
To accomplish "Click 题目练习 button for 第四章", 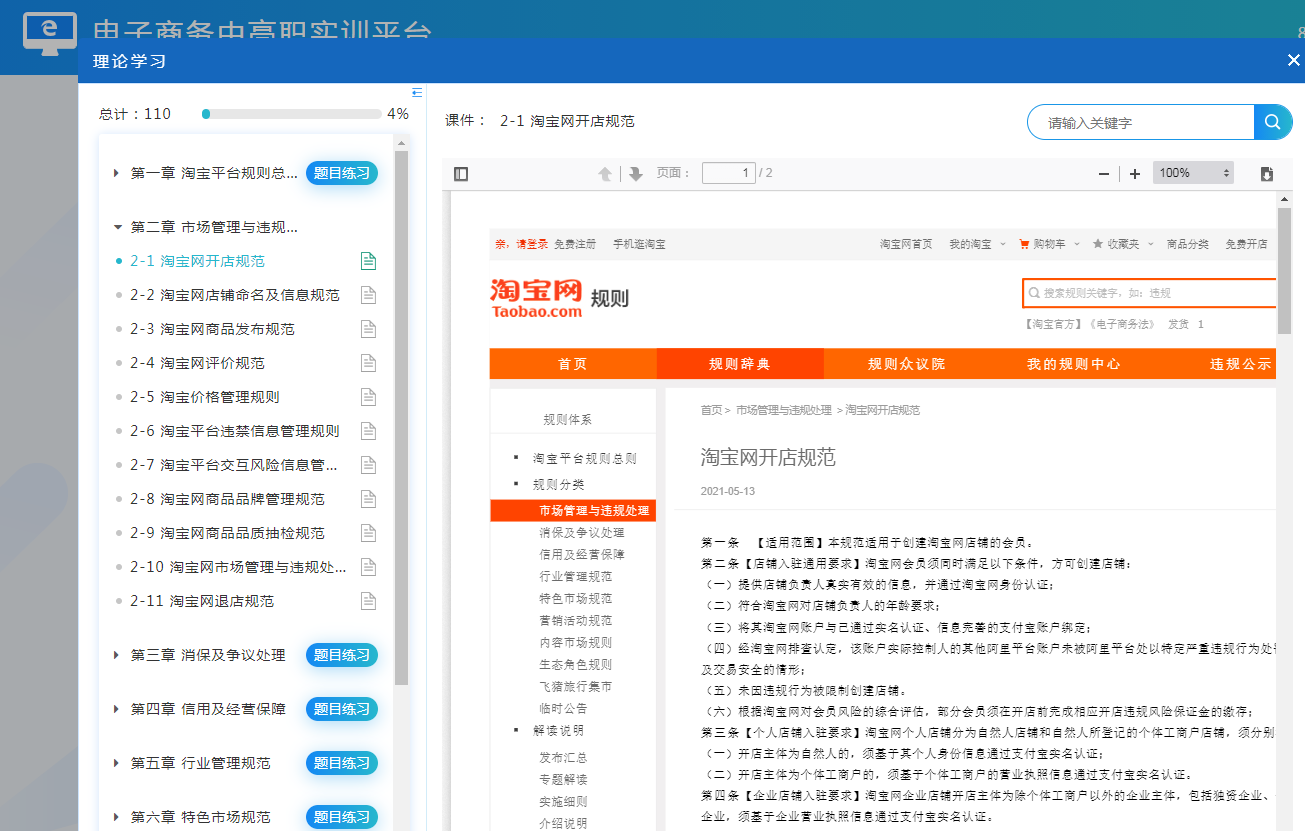I will (x=342, y=709).
